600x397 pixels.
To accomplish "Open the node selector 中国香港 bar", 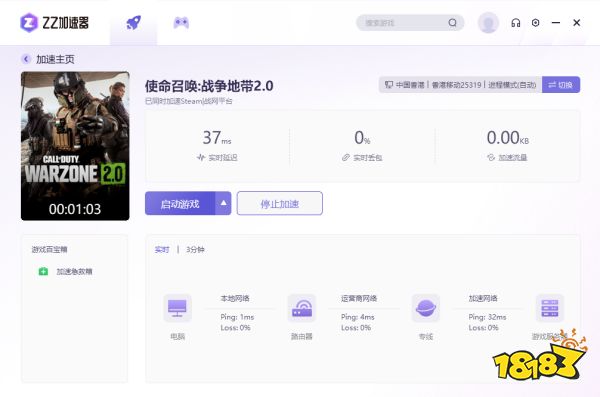I will click(460, 85).
